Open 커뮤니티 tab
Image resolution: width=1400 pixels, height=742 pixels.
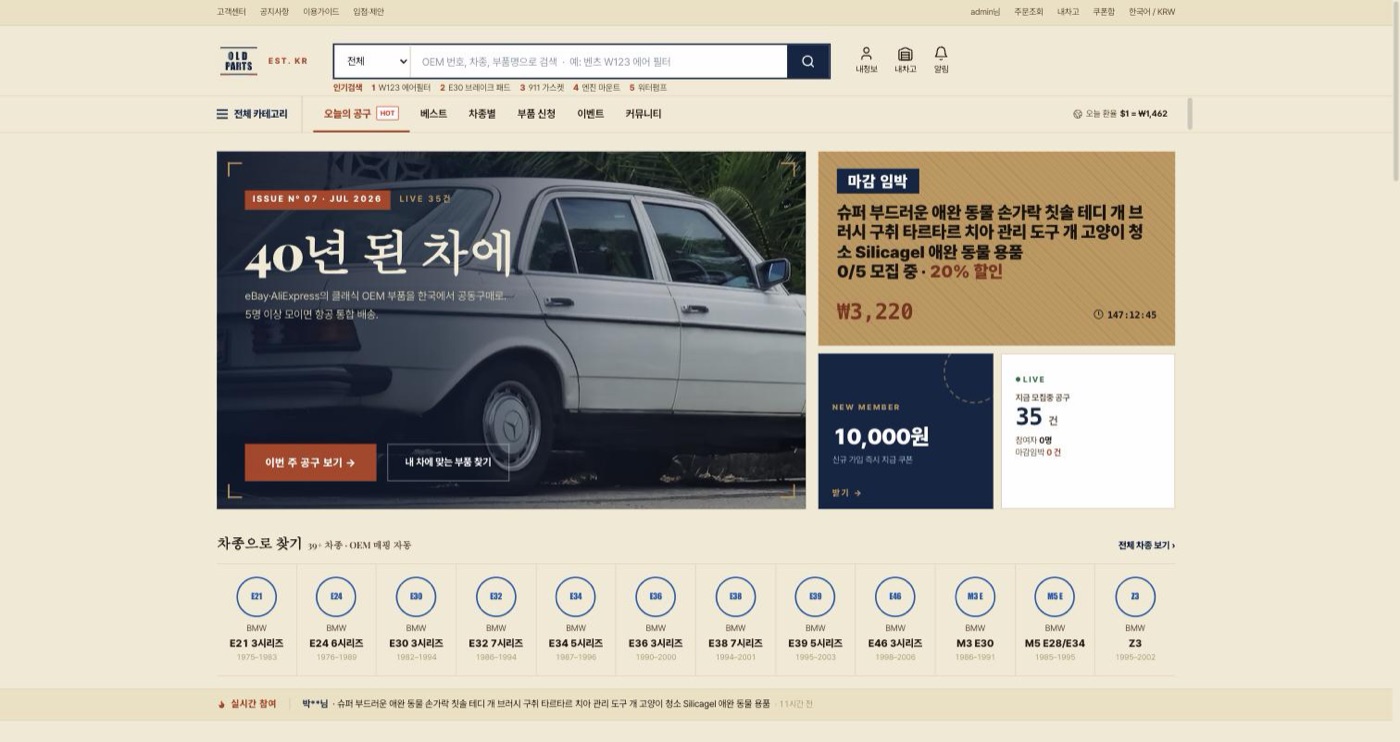click(x=643, y=114)
